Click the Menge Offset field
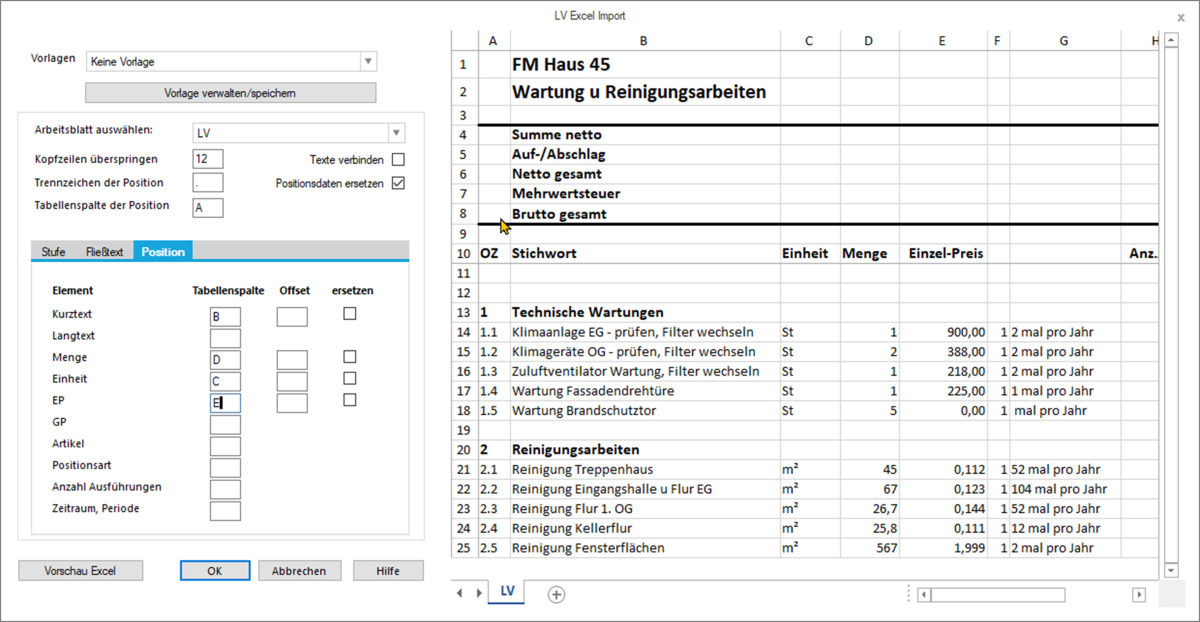Viewport: 1200px width, 622px height. 292,360
